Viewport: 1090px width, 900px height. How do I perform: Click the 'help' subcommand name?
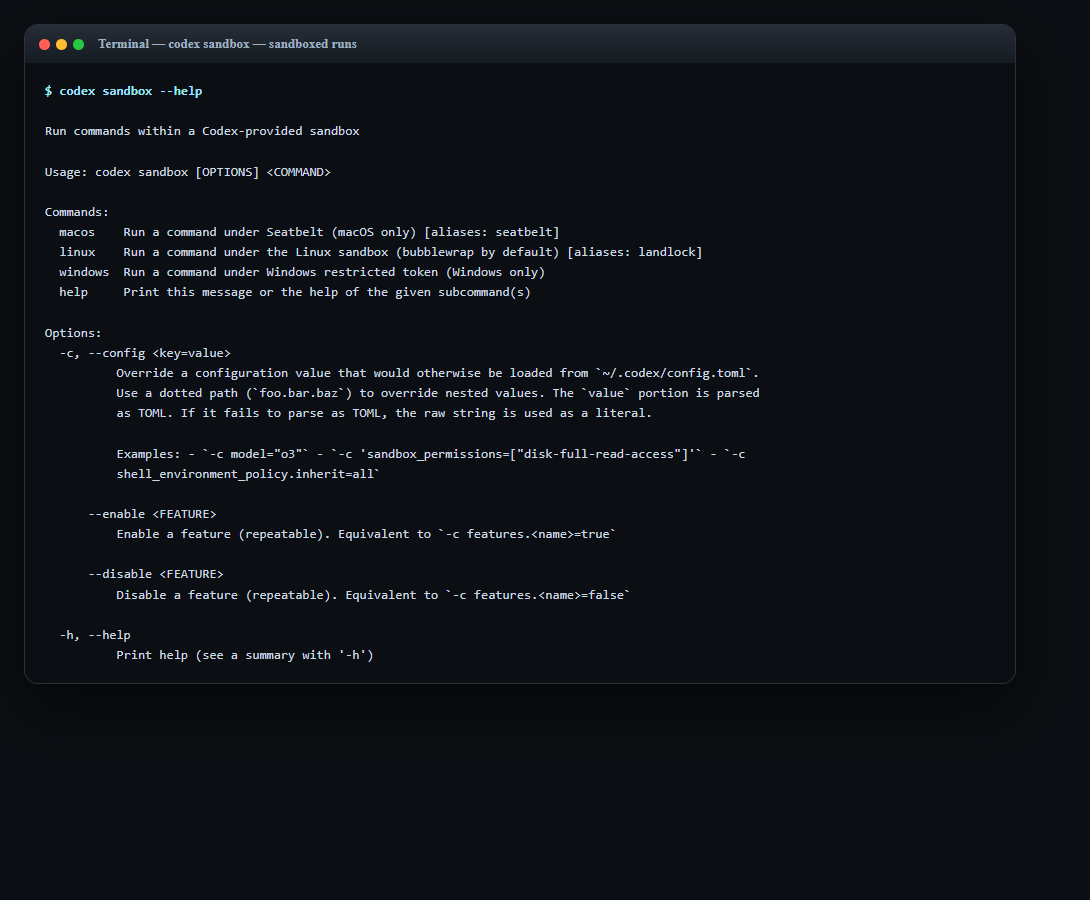tap(74, 293)
